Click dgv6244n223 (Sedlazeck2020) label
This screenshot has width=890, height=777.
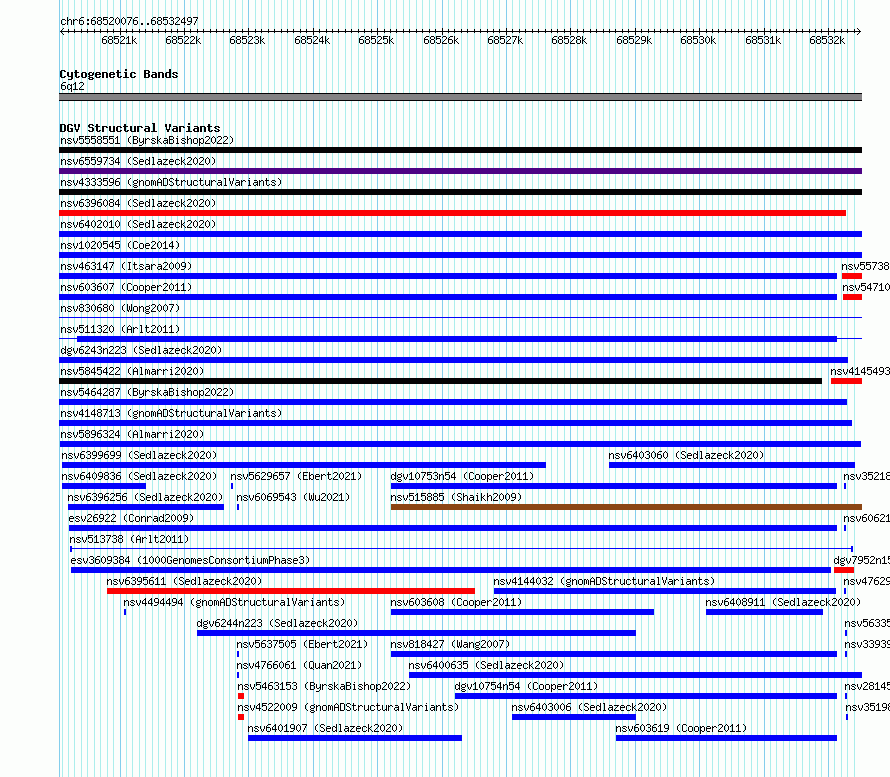pyautogui.click(x=277, y=623)
